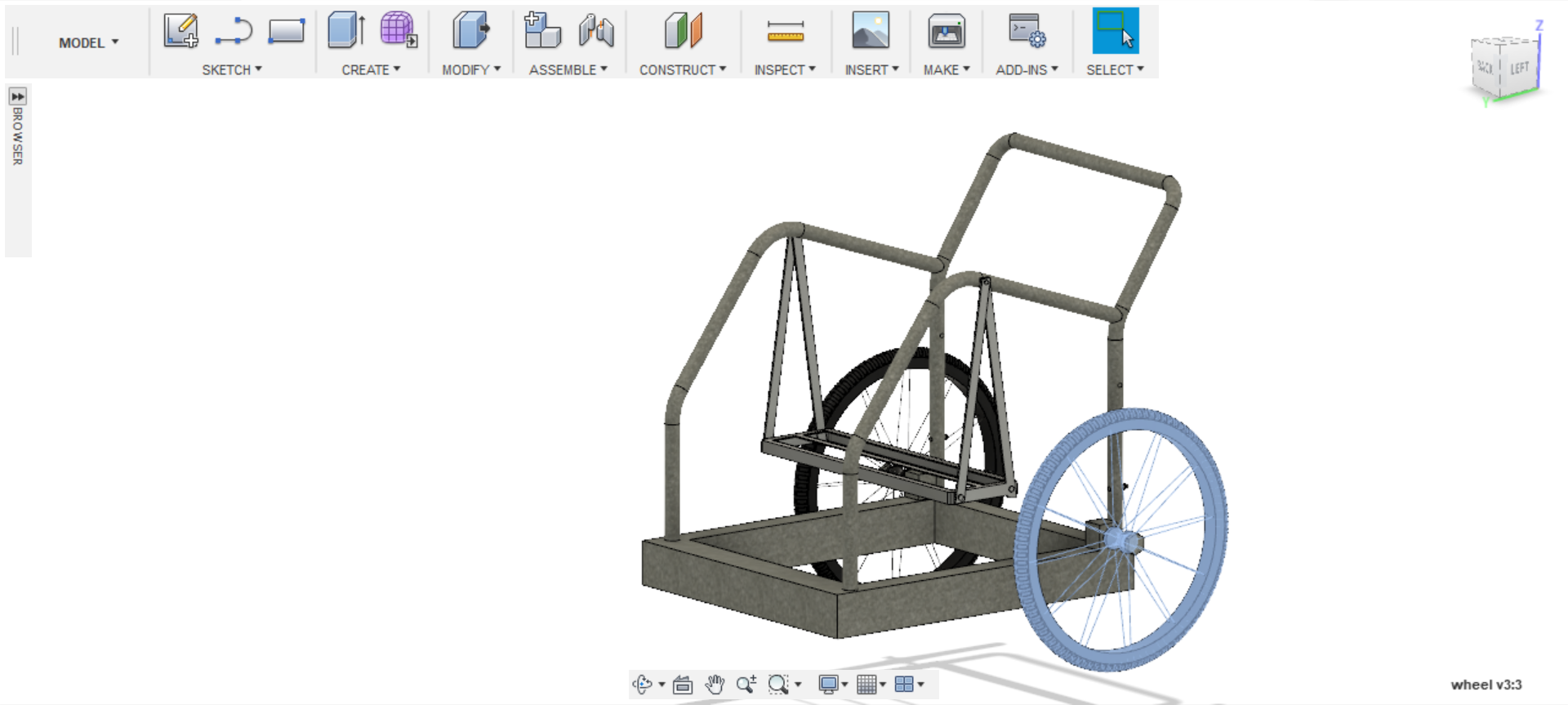
Task: Click the Scripts and Add-Ins icon
Action: click(x=1027, y=31)
